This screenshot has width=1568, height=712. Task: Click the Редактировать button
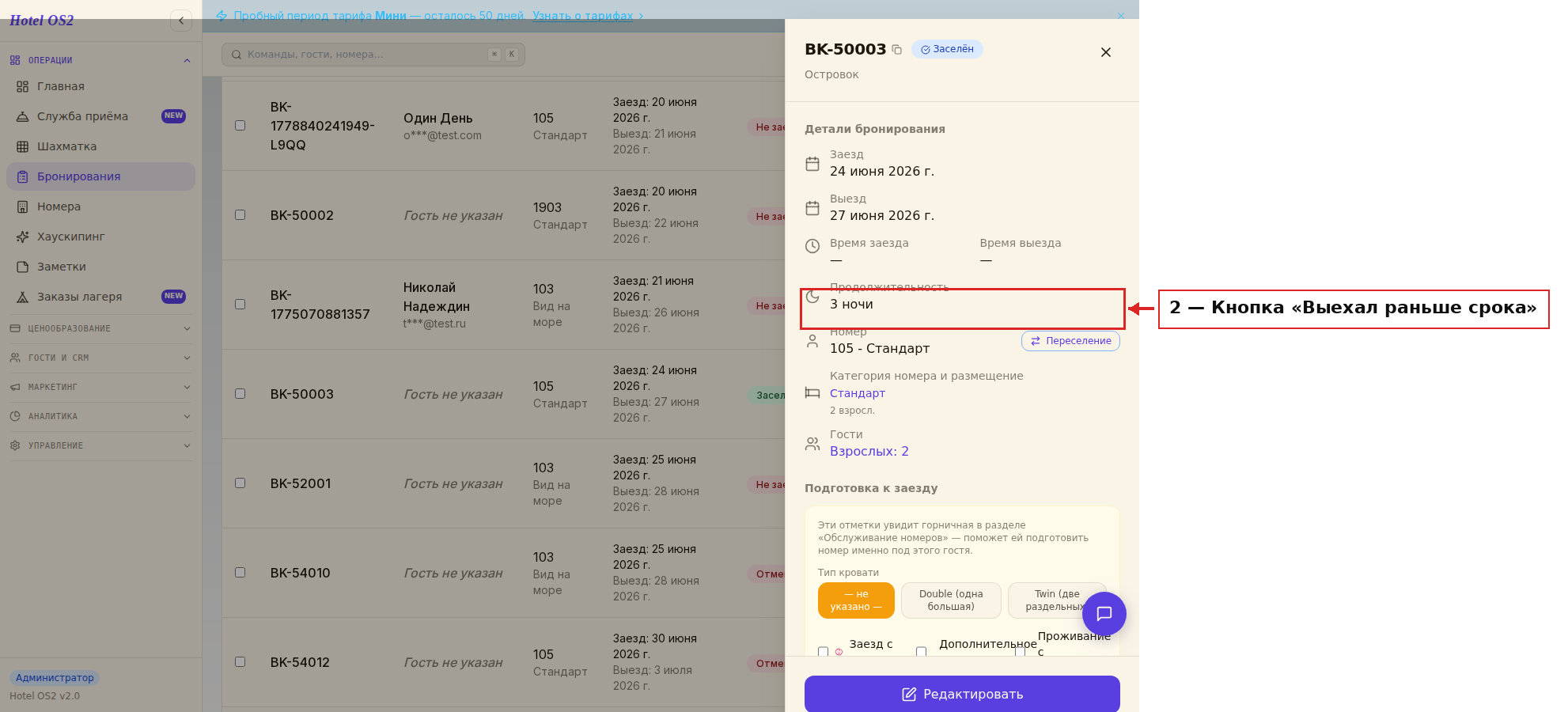(962, 694)
